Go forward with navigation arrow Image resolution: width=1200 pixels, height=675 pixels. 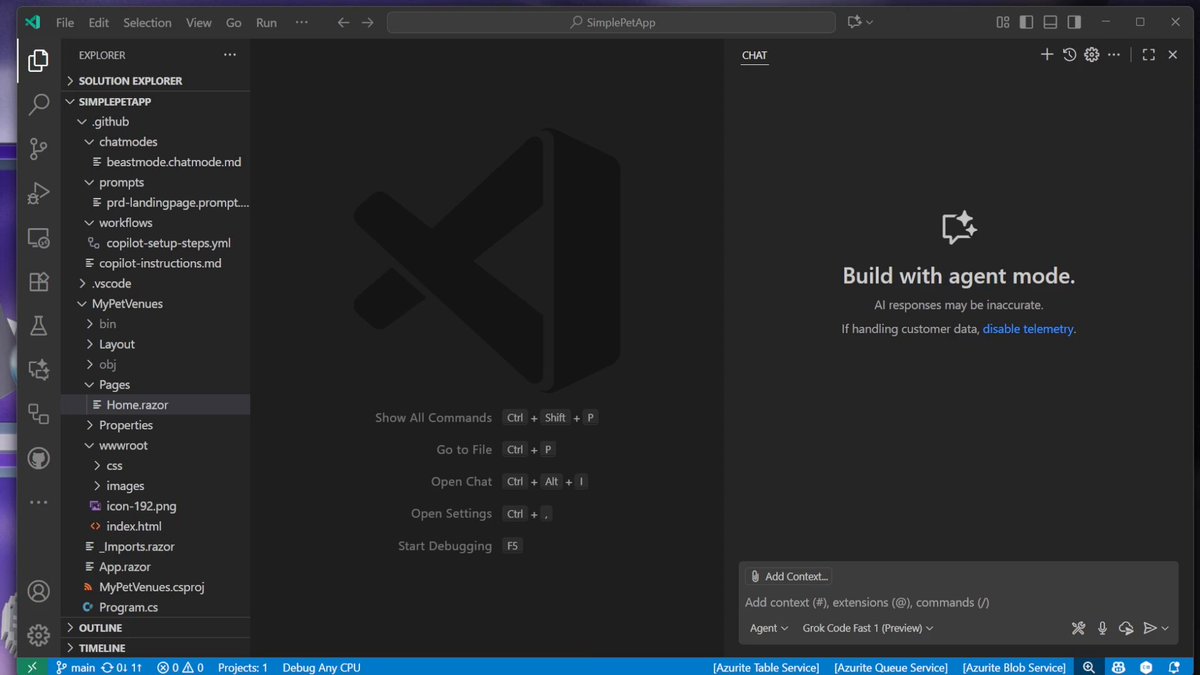[368, 22]
